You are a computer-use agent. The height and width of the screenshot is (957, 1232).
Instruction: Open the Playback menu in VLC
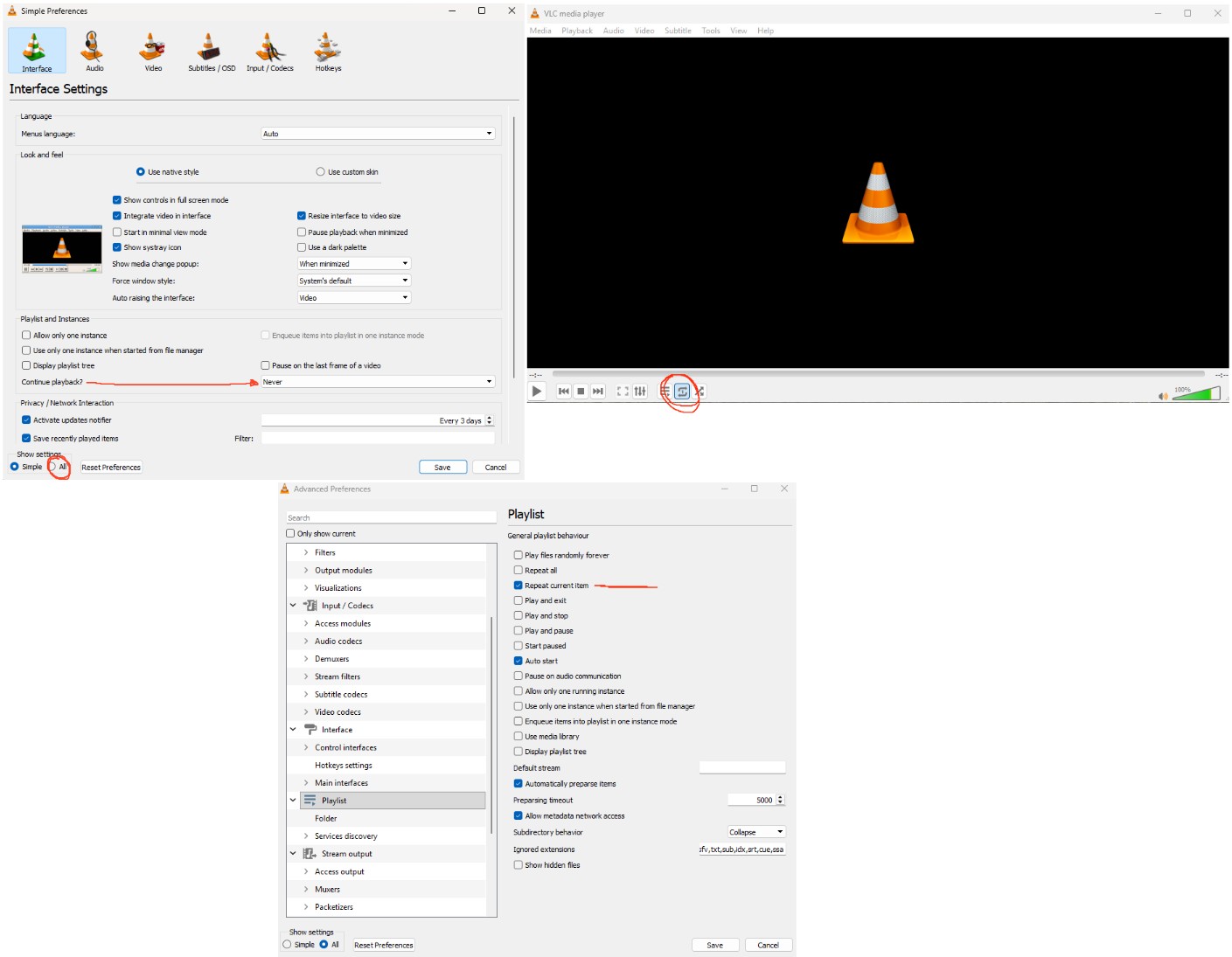(577, 31)
